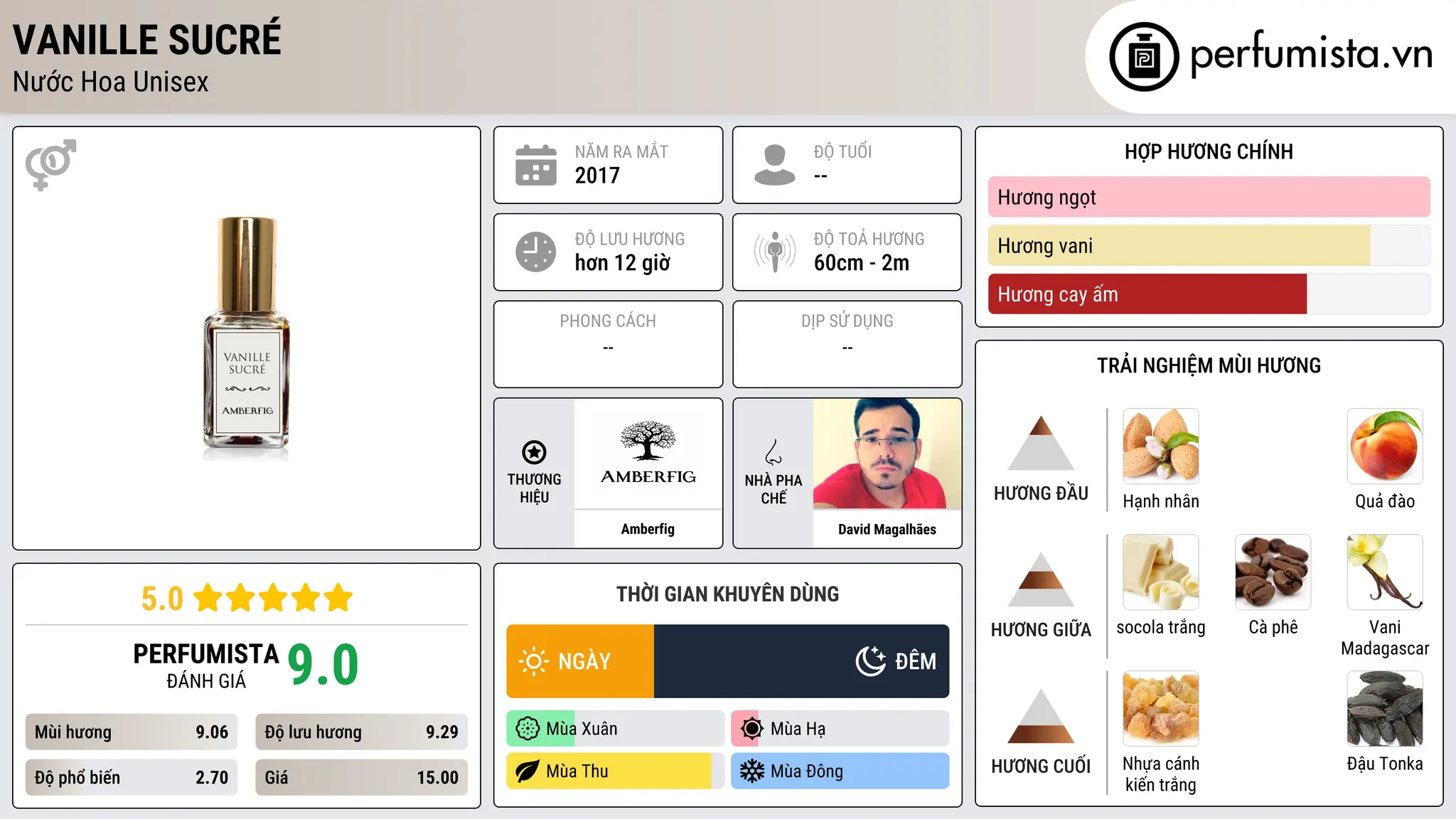The height and width of the screenshot is (819, 1456).
Task: Click the moon icon in the Đêm bar
Action: pyautogui.click(x=870, y=661)
